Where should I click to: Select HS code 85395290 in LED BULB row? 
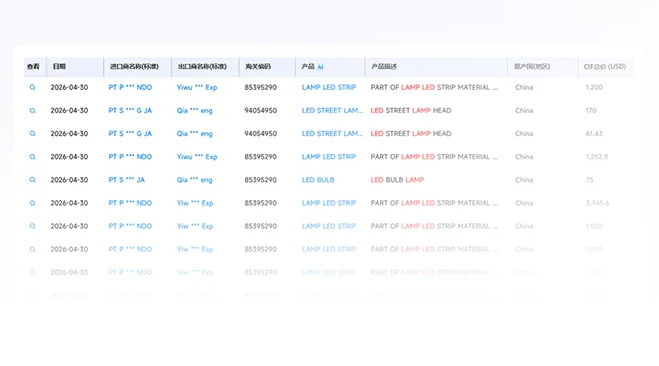click(261, 180)
